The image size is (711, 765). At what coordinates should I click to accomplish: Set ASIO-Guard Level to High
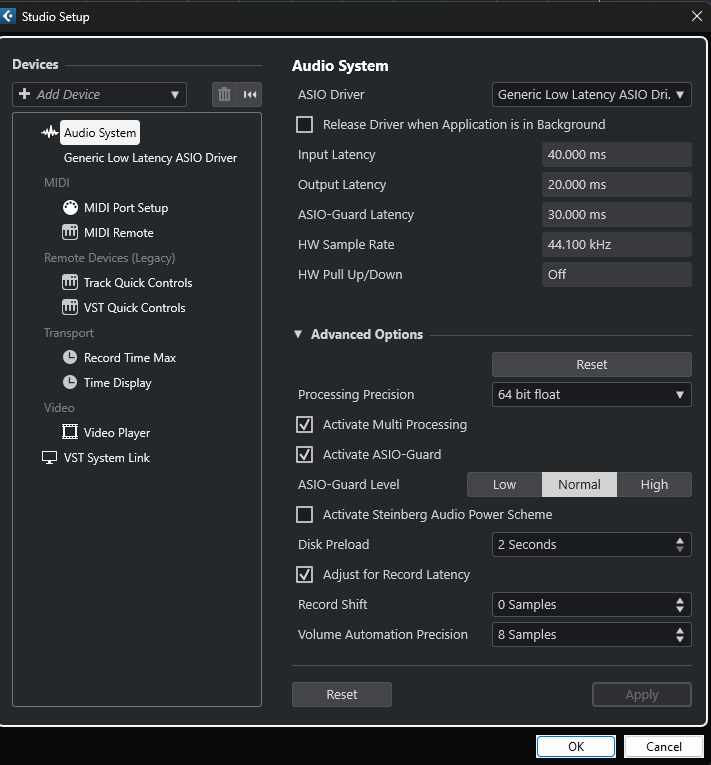[x=654, y=485]
